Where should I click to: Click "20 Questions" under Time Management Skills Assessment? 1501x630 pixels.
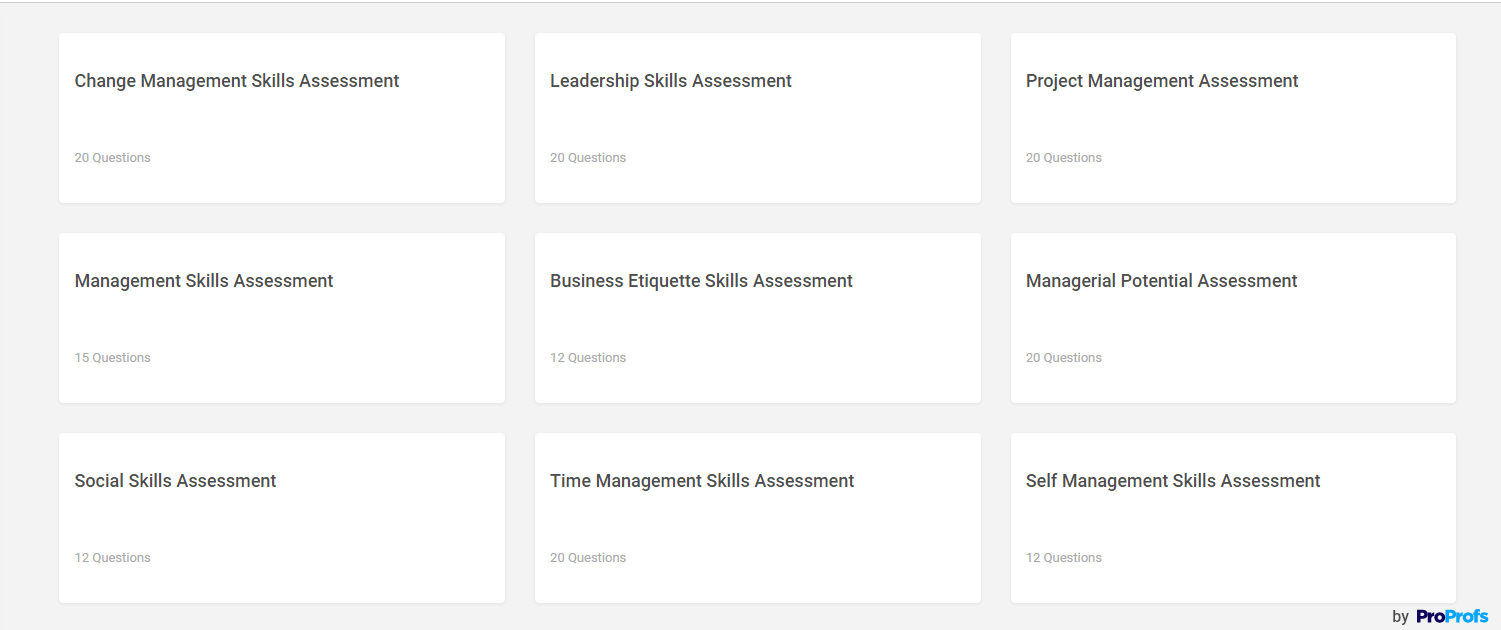click(x=588, y=558)
